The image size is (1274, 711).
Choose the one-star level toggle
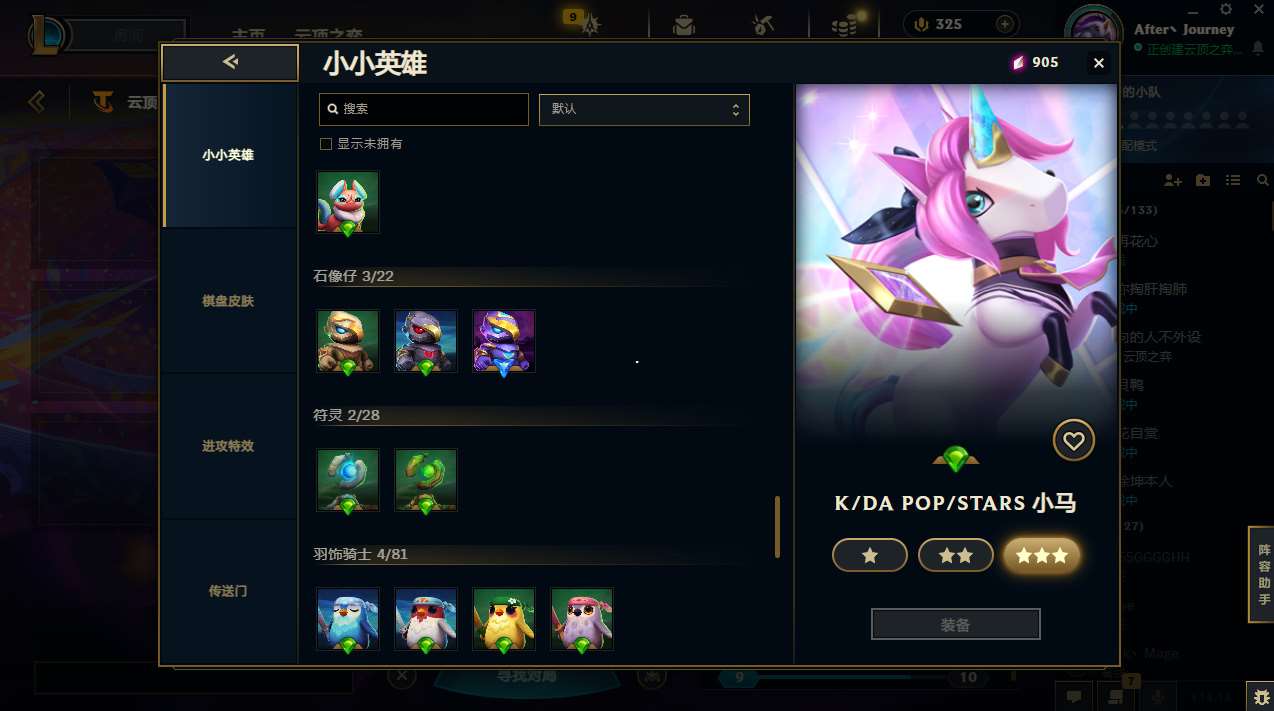(870, 555)
